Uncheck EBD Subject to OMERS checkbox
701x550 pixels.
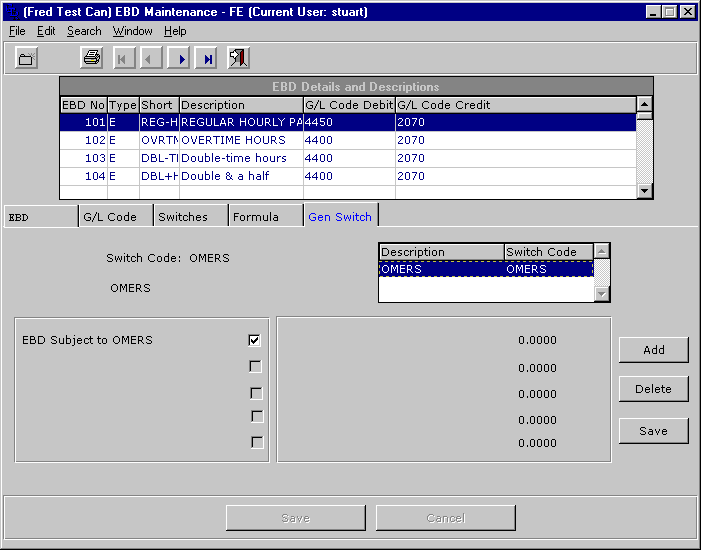(x=255, y=340)
